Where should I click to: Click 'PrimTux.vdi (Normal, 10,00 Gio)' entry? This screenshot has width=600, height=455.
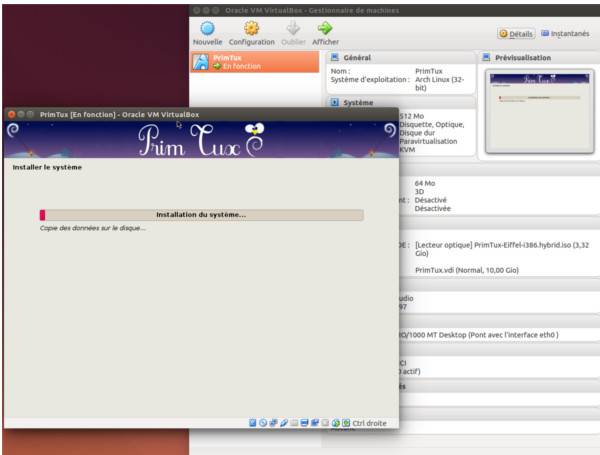pyautogui.click(x=467, y=270)
